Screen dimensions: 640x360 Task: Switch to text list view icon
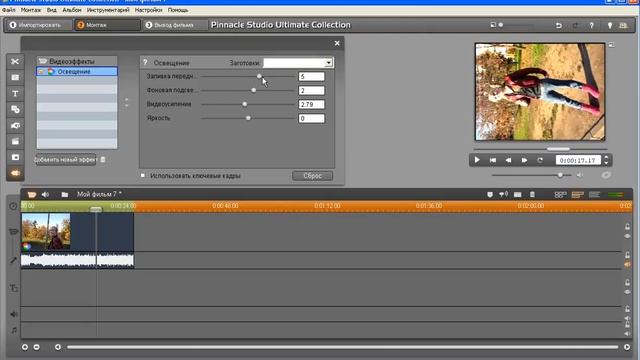[594, 195]
